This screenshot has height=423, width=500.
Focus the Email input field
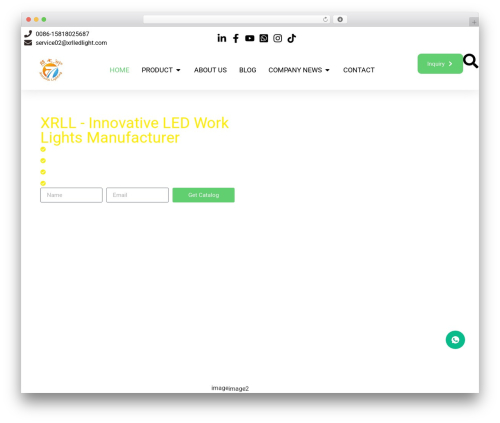[x=137, y=195]
